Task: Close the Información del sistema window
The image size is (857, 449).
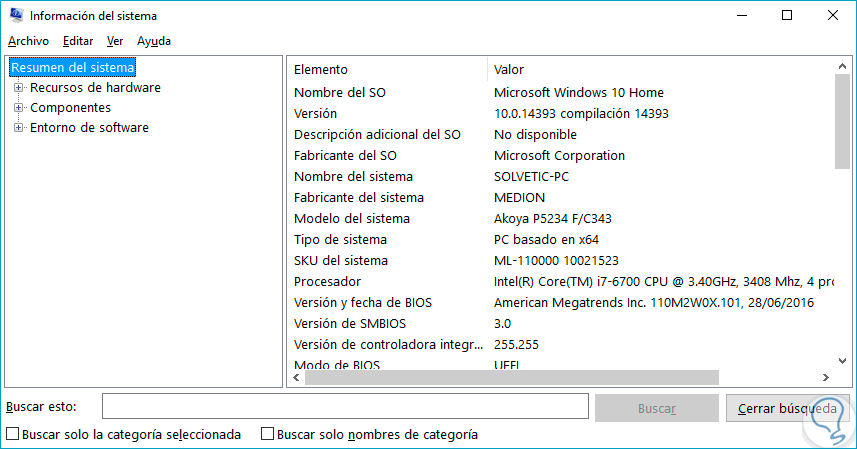Action: tap(833, 15)
